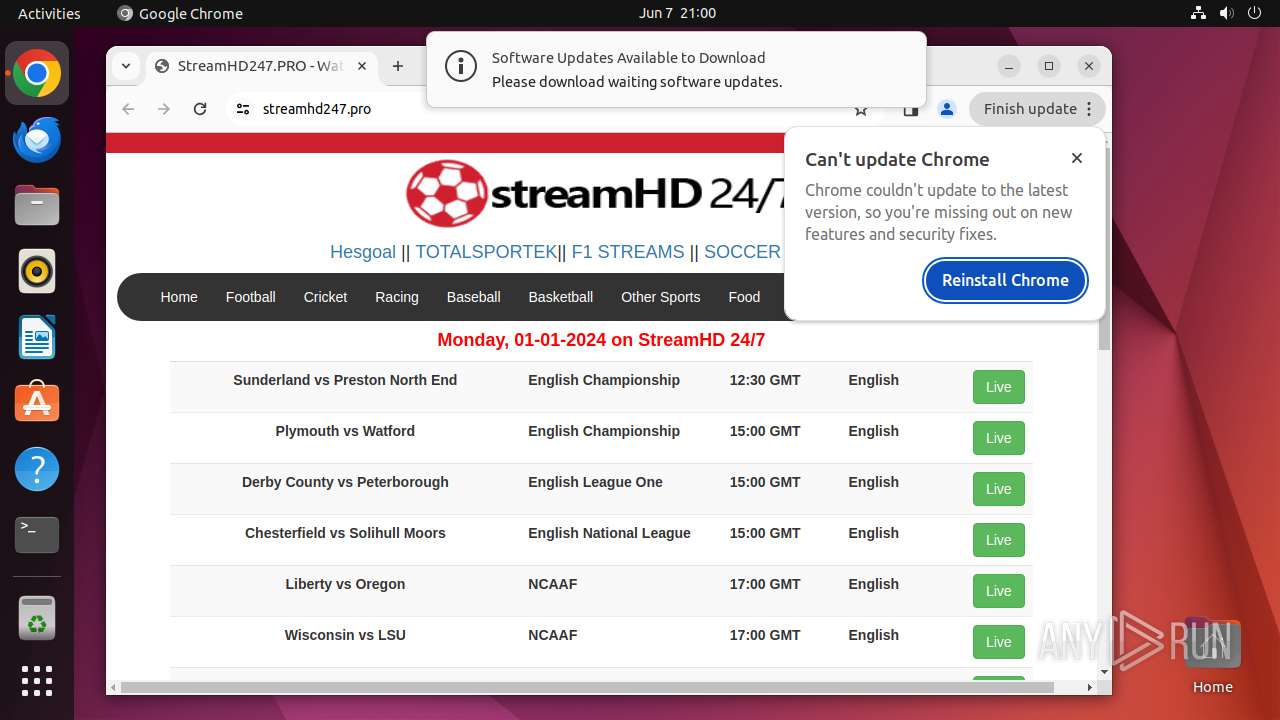Follow the F1 STREAMS link
Screen dimensions: 1280x720
(628, 252)
